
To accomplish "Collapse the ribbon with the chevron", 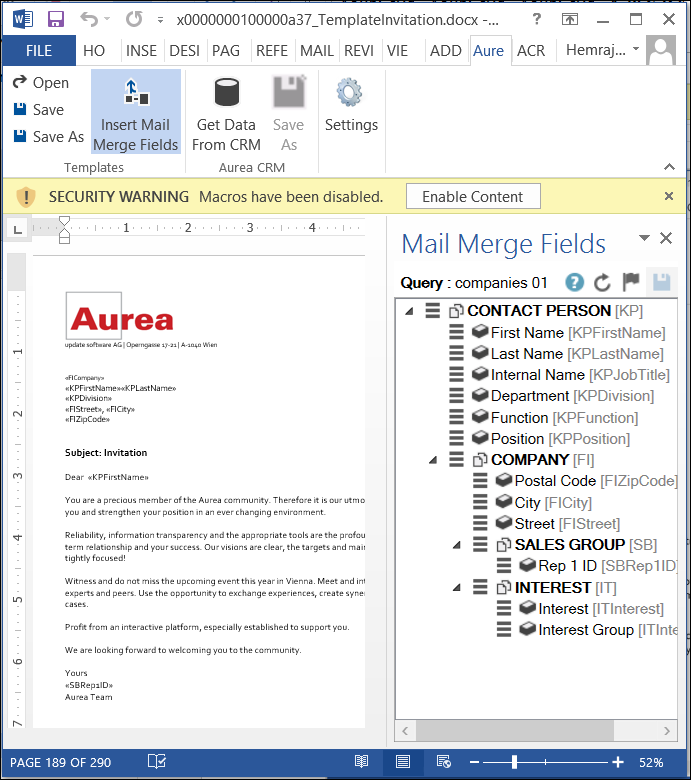I will (670, 167).
